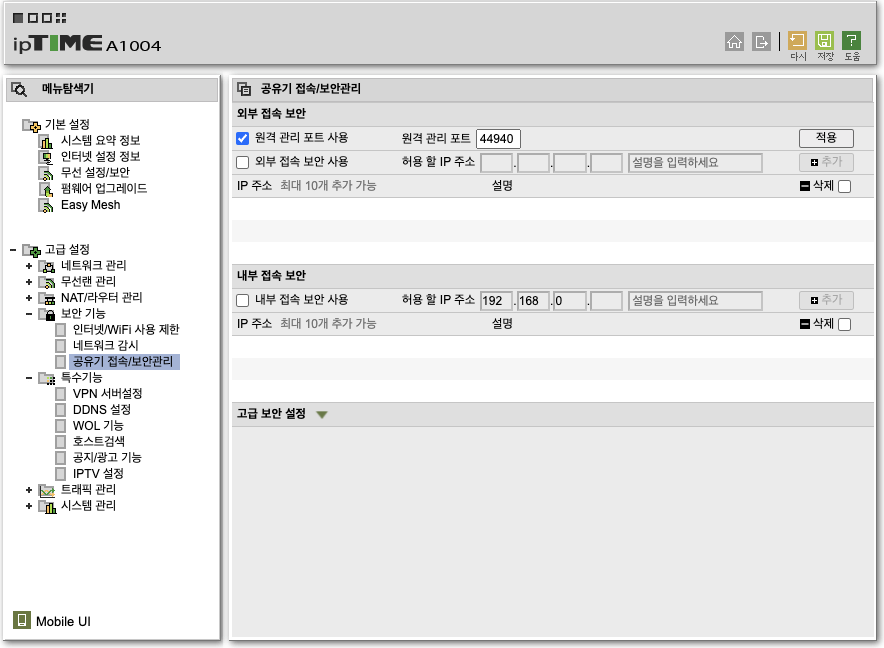Viewport: 884px width, 648px height.
Task: Open 네트워크 감시 menu item
Action: (105, 345)
